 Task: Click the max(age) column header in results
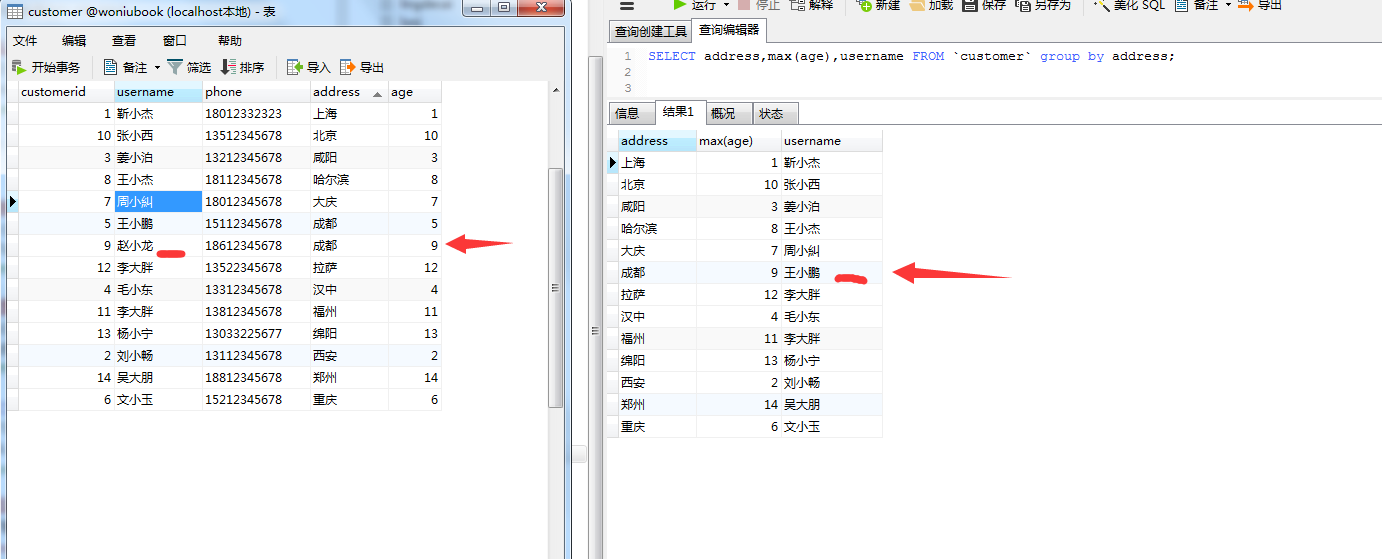pyautogui.click(x=739, y=141)
